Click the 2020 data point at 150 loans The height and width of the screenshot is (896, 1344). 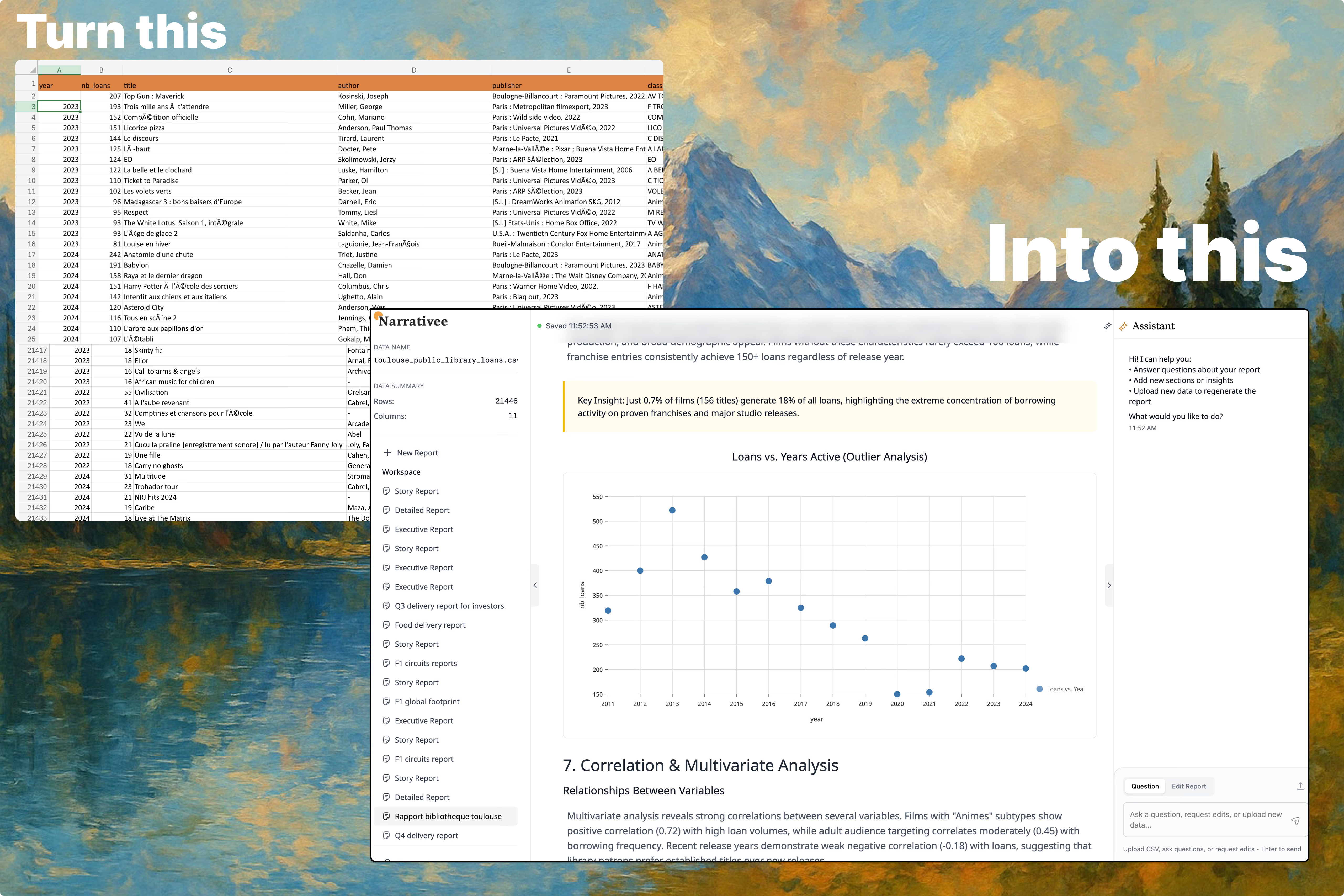coord(897,694)
